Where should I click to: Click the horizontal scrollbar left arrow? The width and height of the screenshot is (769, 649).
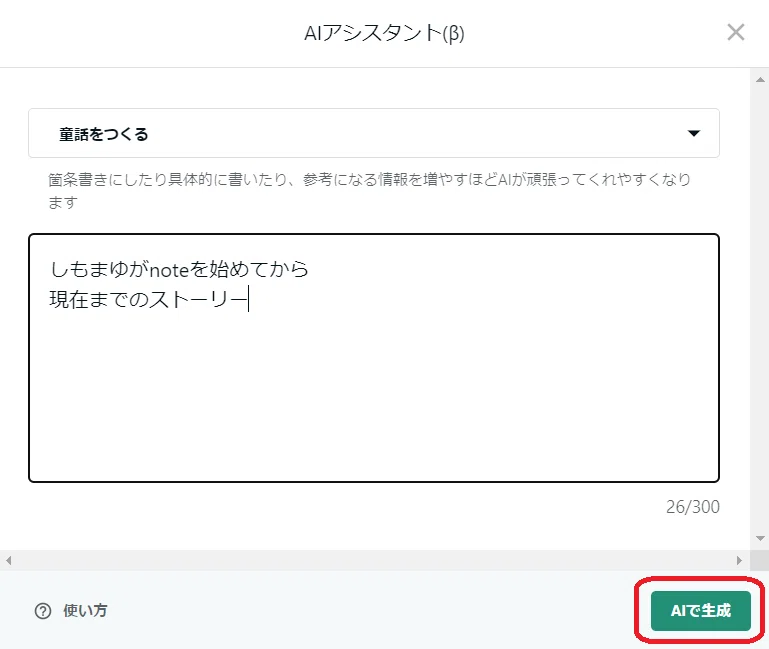pos(8,560)
